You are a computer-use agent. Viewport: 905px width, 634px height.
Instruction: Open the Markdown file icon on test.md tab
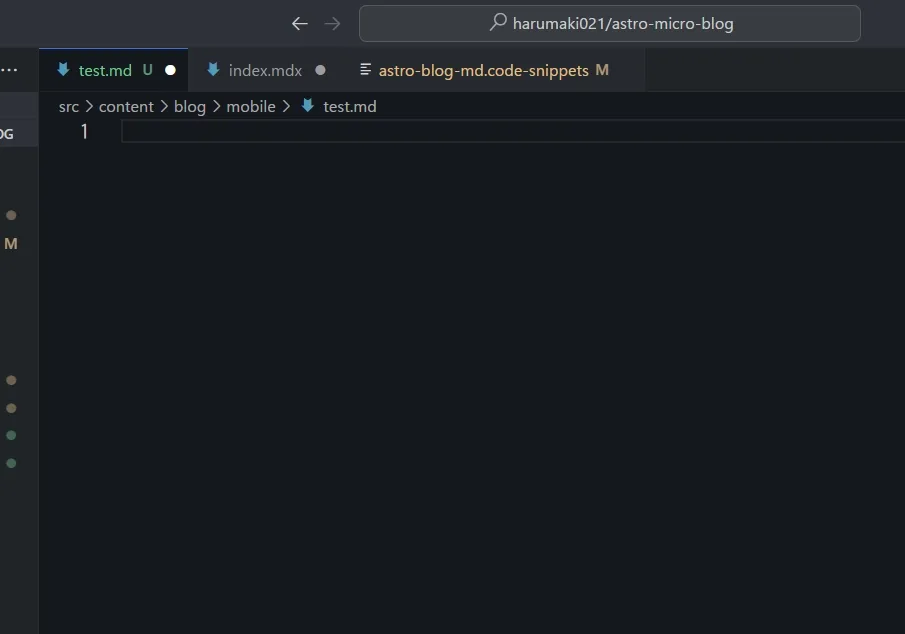(62, 70)
